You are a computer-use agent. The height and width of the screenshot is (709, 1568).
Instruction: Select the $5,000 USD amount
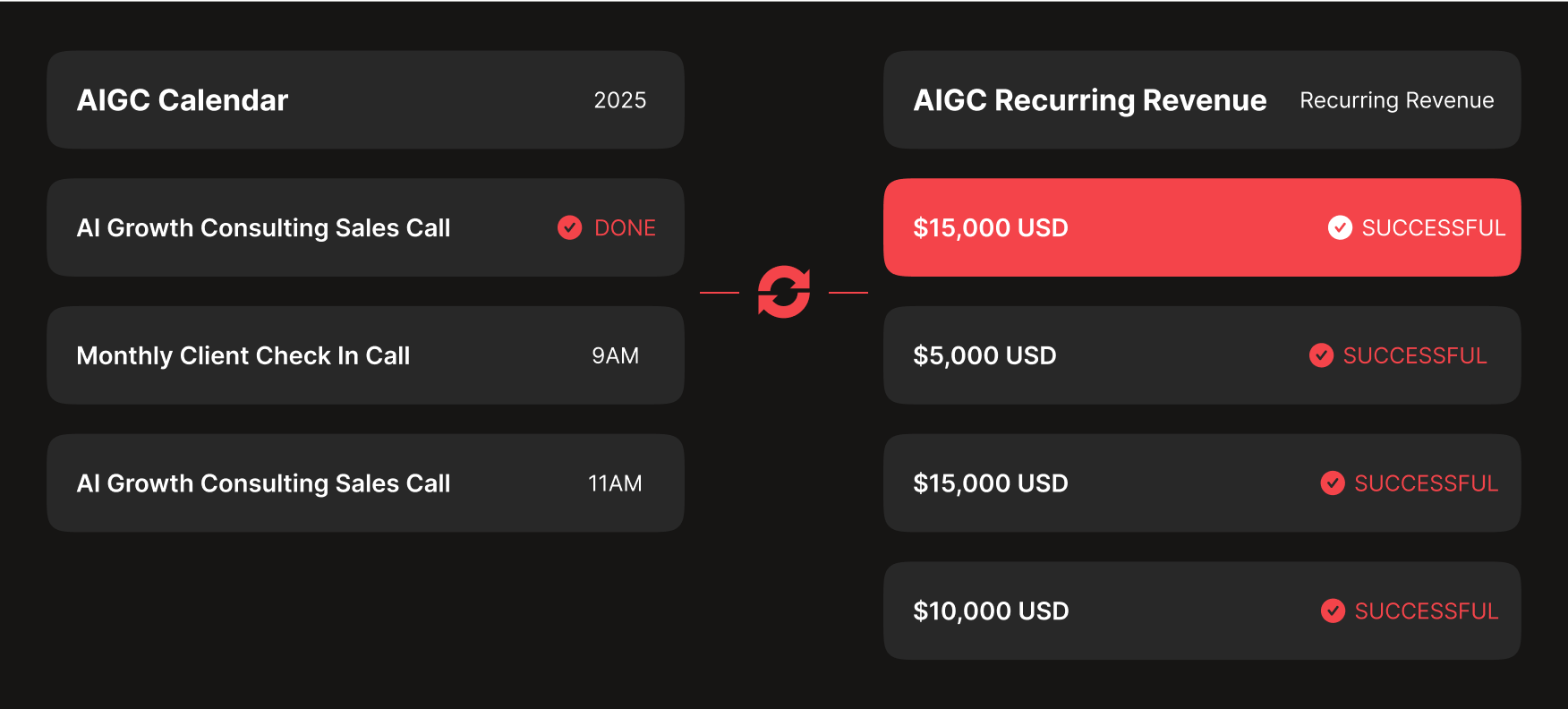984,355
